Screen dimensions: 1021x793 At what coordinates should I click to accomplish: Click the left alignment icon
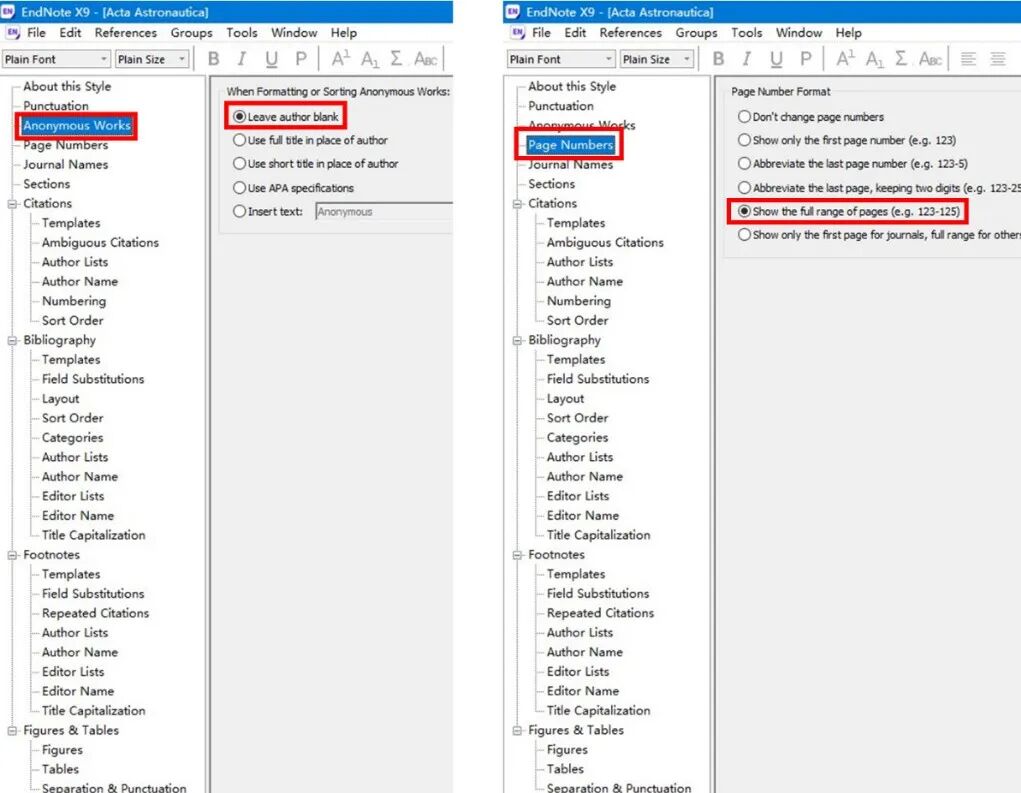[969, 59]
